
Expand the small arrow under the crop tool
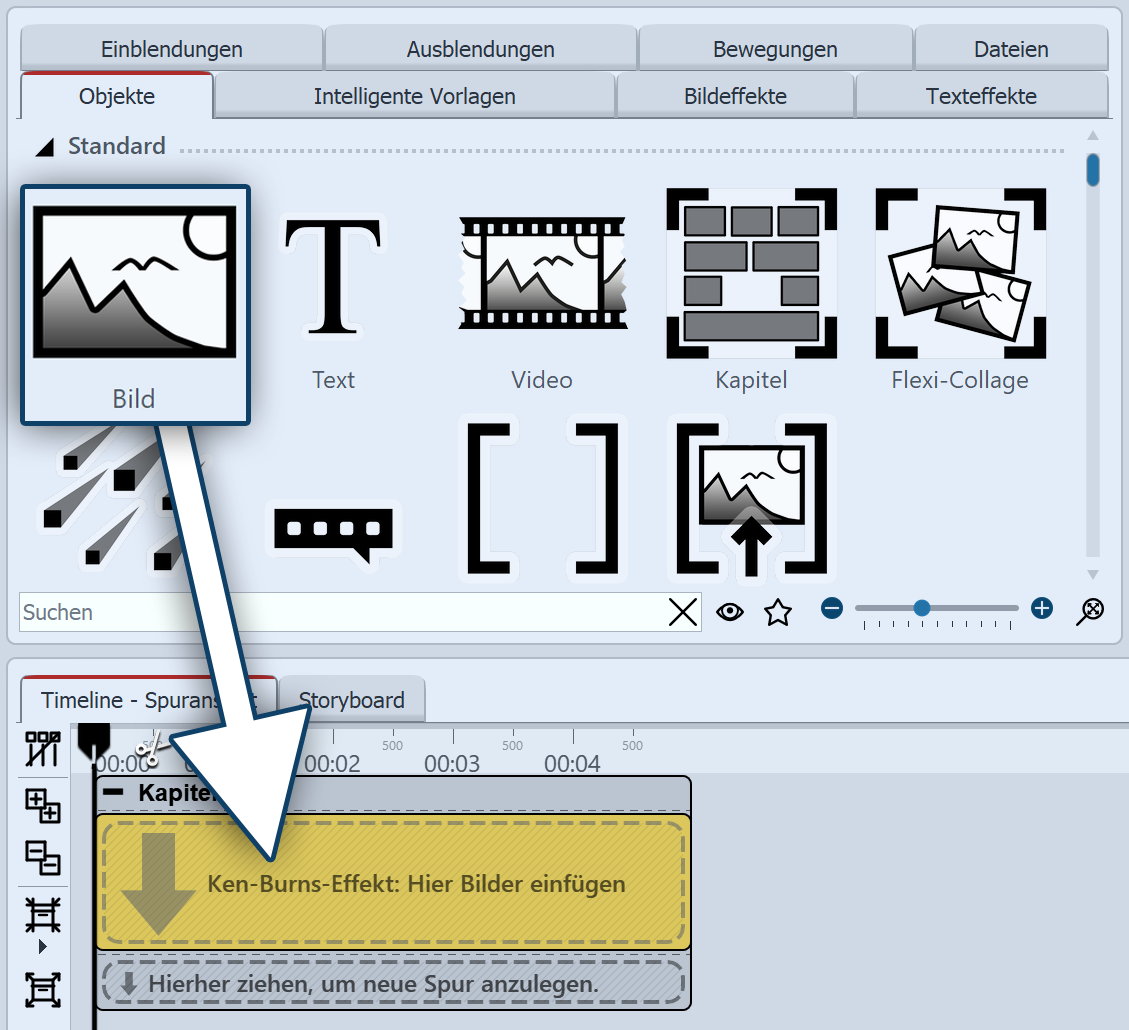[x=42, y=946]
